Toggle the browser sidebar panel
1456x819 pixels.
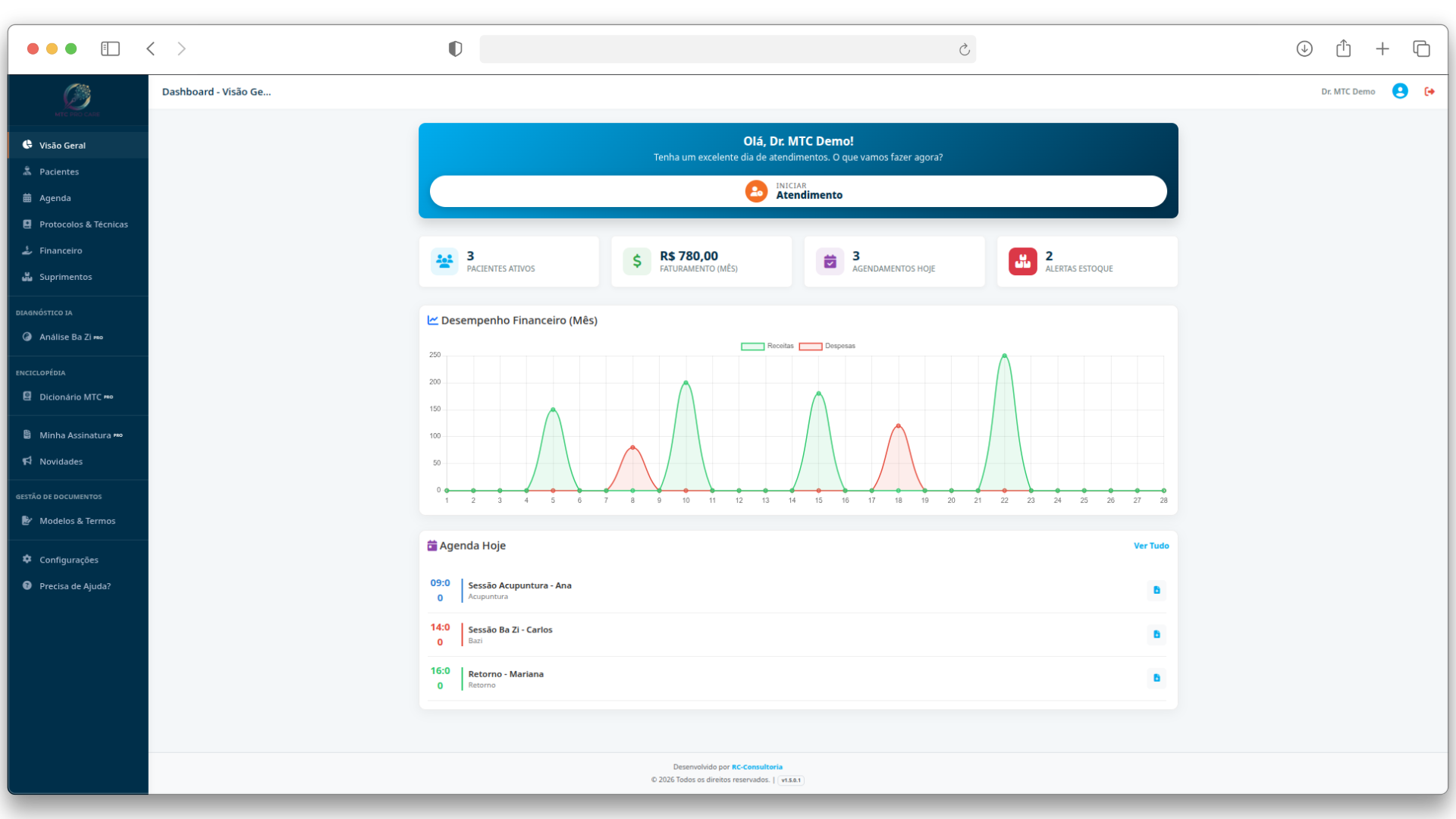point(111,49)
